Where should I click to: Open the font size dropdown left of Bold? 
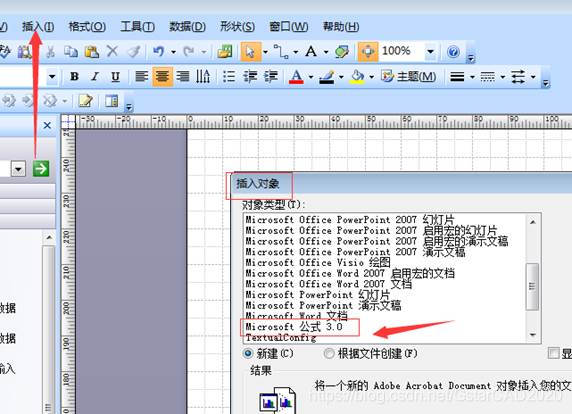pyautogui.click(x=52, y=77)
